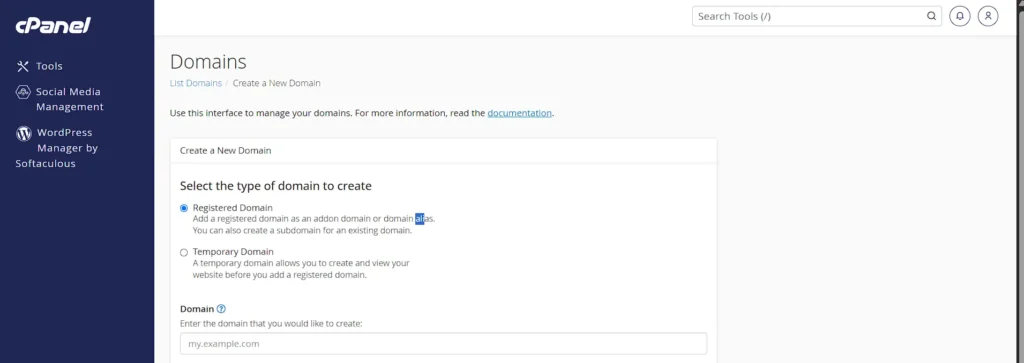This screenshot has width=1024, height=363.
Task: Click the Create a New Domain breadcrumb text
Action: point(276,84)
